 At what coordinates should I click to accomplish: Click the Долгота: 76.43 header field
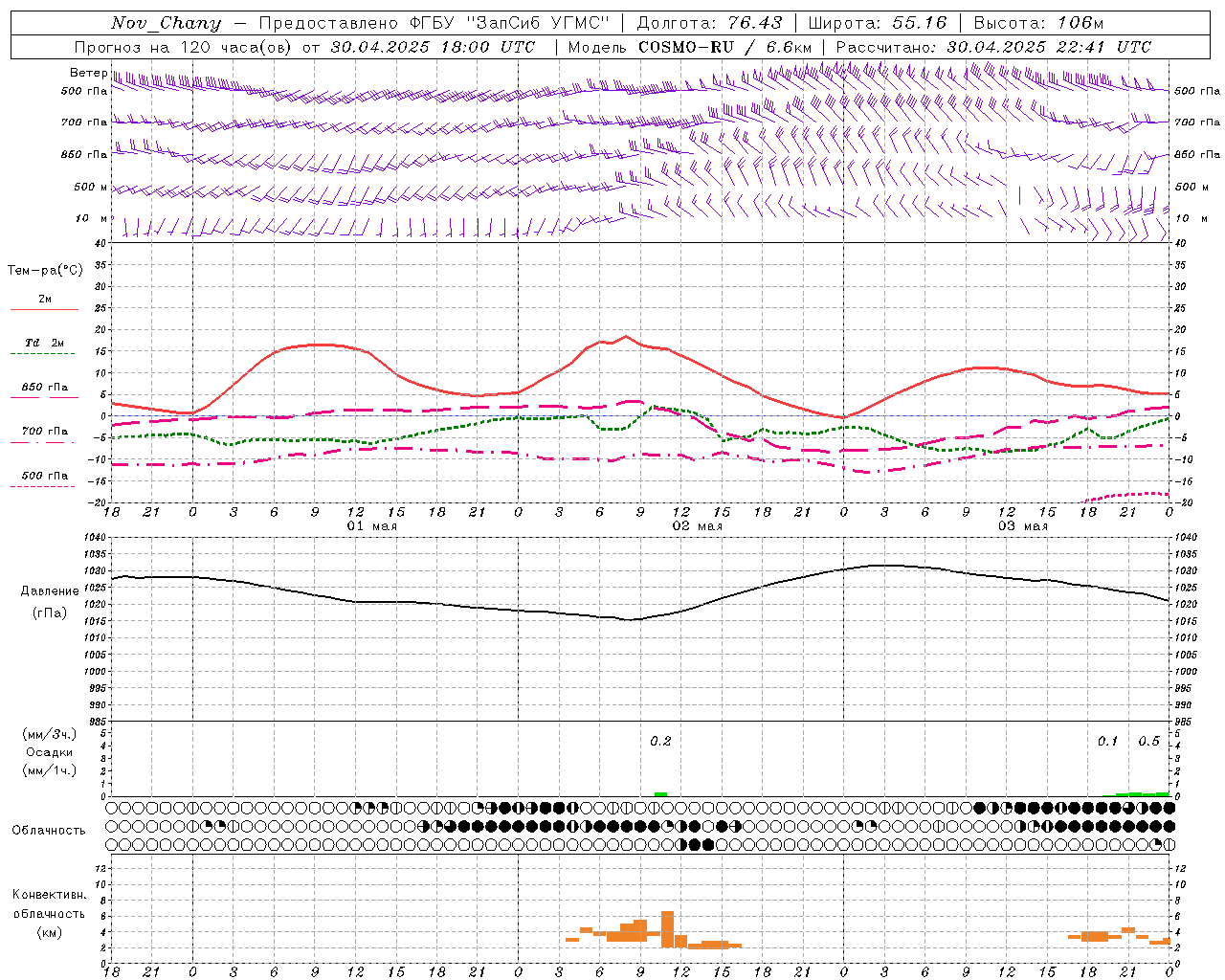(x=709, y=23)
